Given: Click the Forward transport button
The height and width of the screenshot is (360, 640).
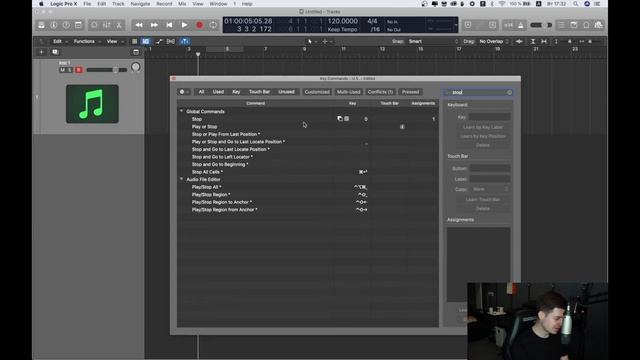Looking at the screenshot, I should pos(154,25).
